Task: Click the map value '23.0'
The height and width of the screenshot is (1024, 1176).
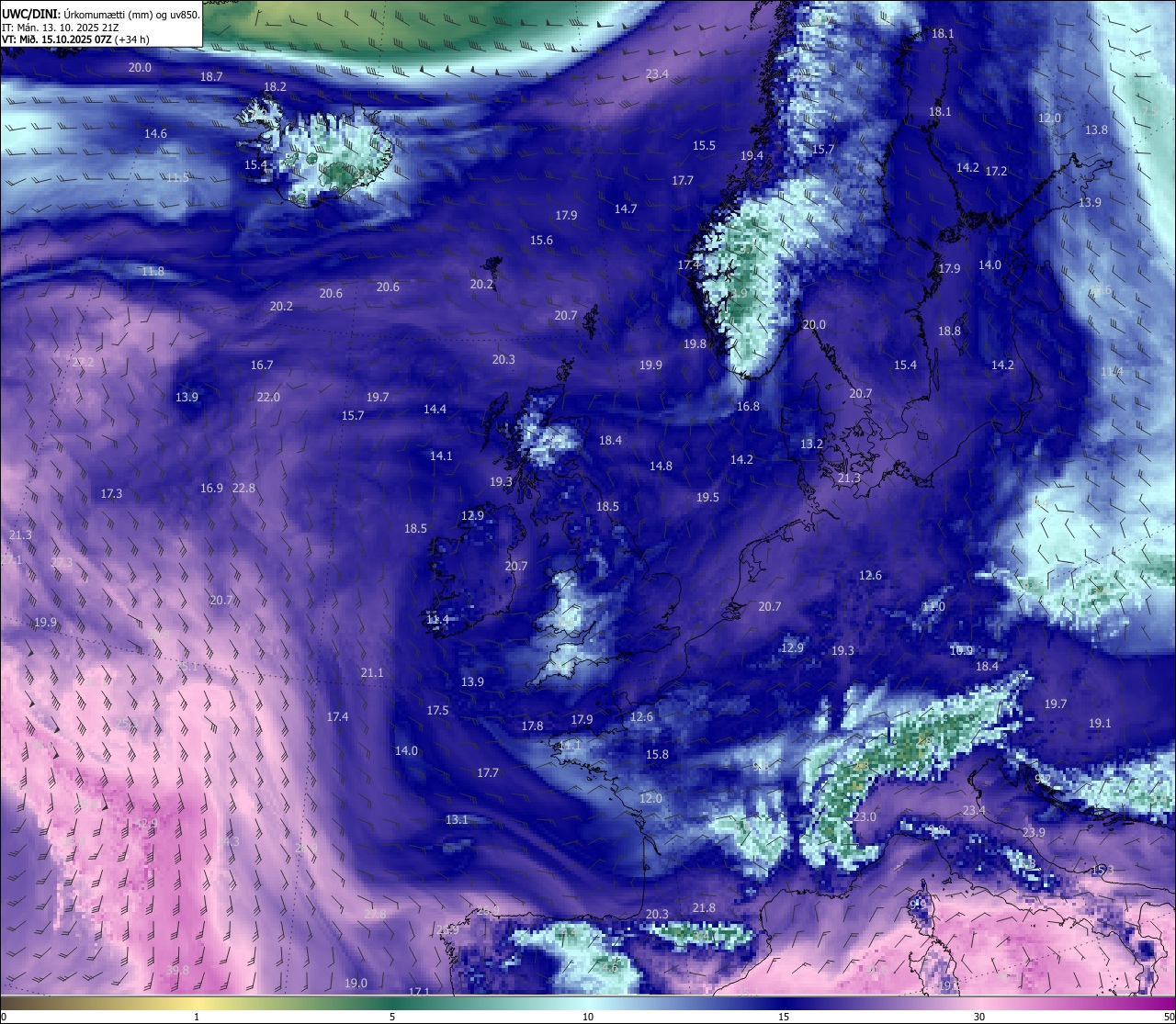Action: 865,816
